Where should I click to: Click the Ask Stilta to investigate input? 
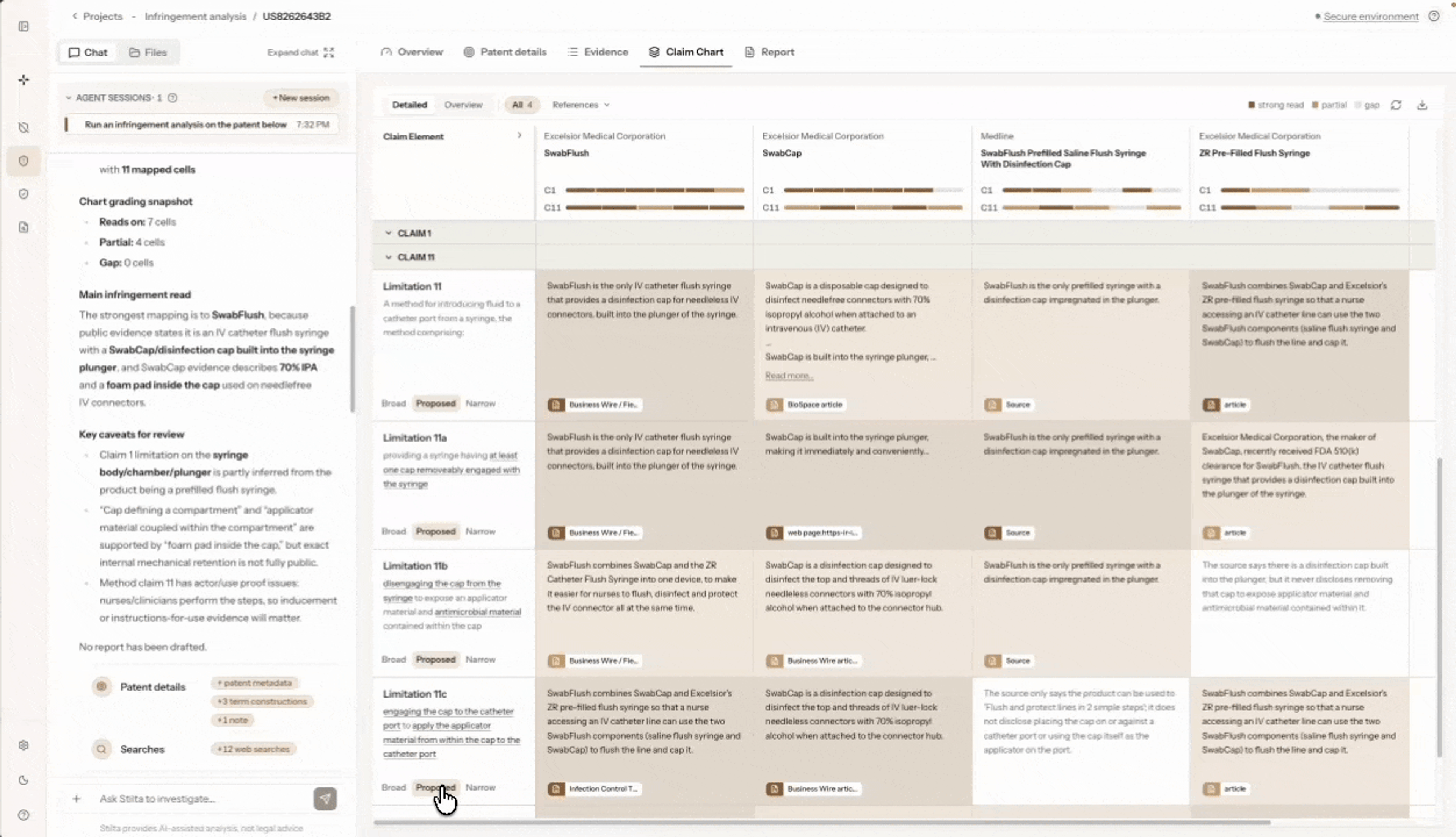201,799
